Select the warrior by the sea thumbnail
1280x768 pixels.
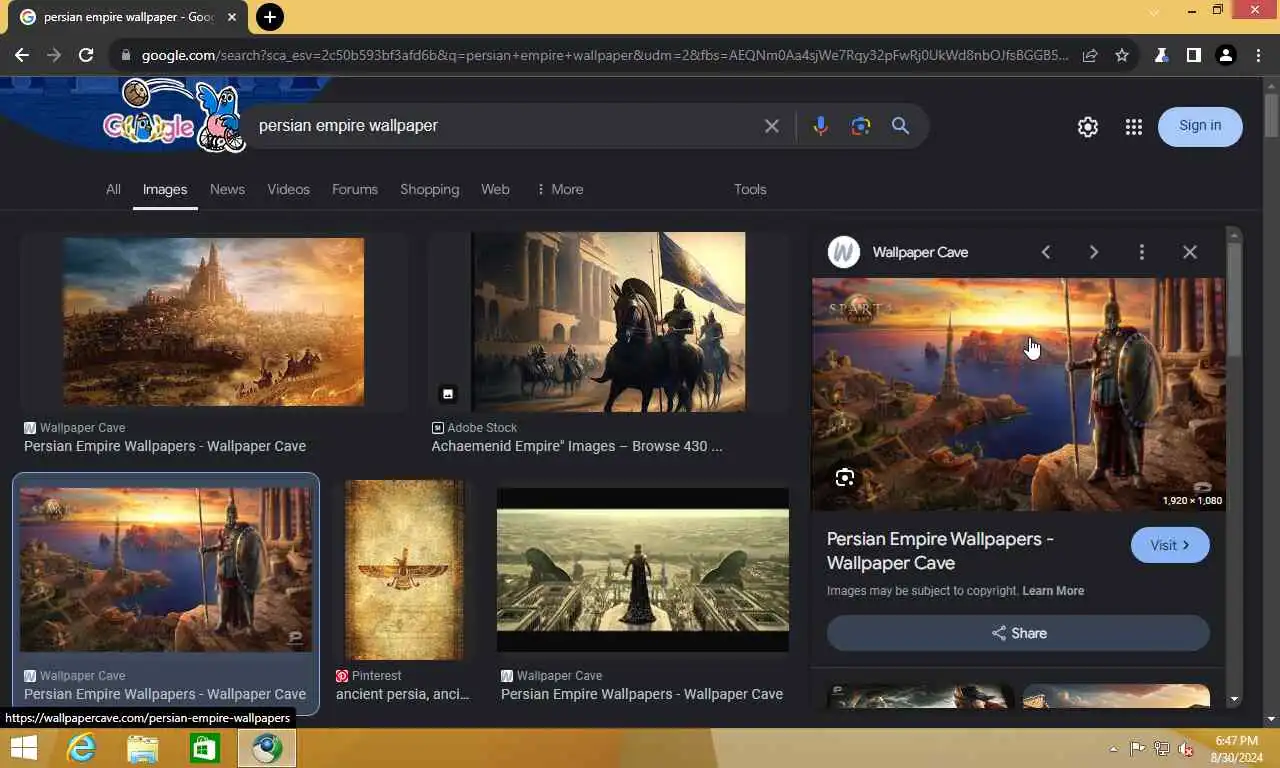point(166,570)
